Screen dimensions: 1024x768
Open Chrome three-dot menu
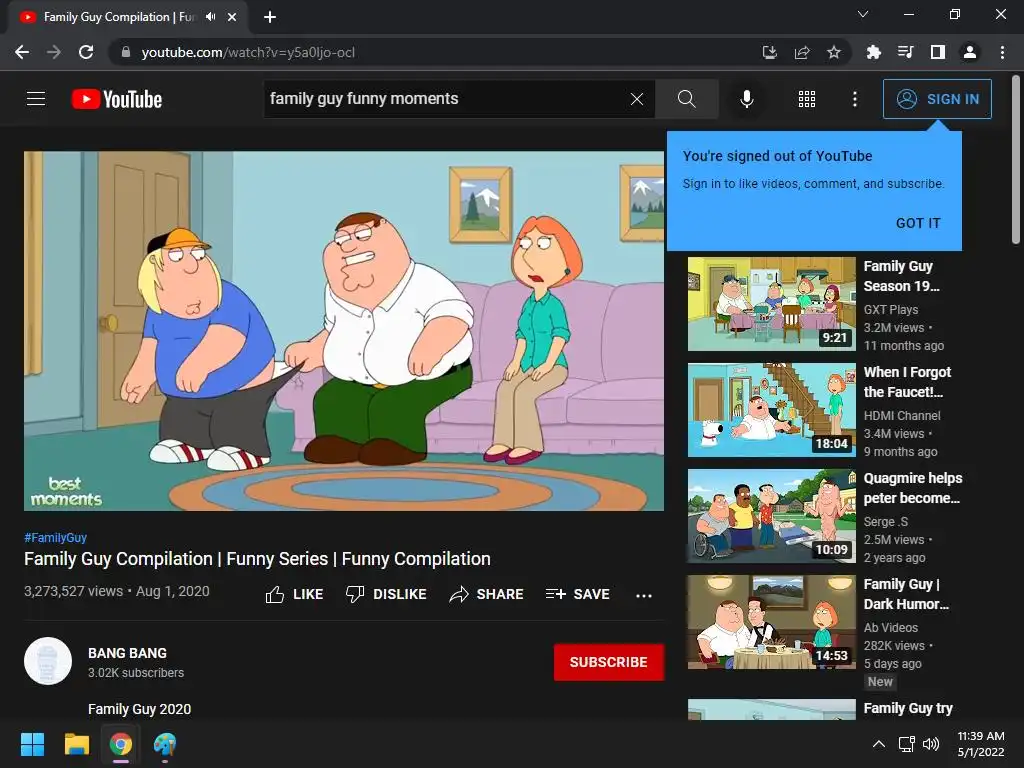[1002, 52]
